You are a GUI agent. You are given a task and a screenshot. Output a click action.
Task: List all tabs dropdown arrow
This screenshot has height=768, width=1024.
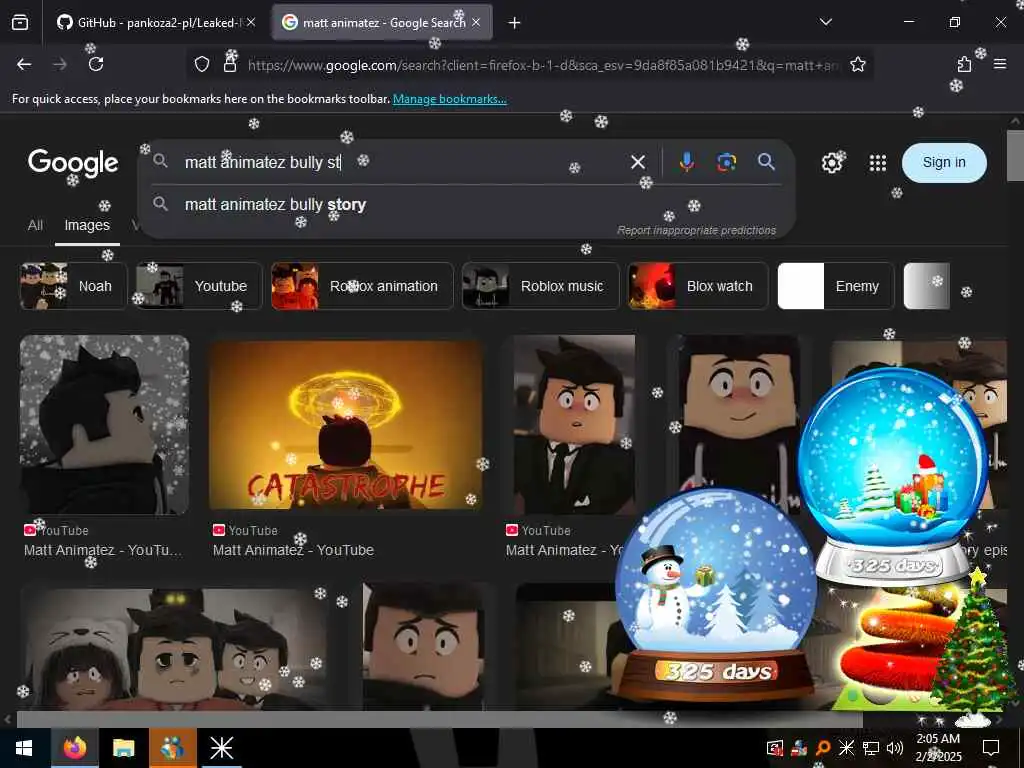(826, 22)
